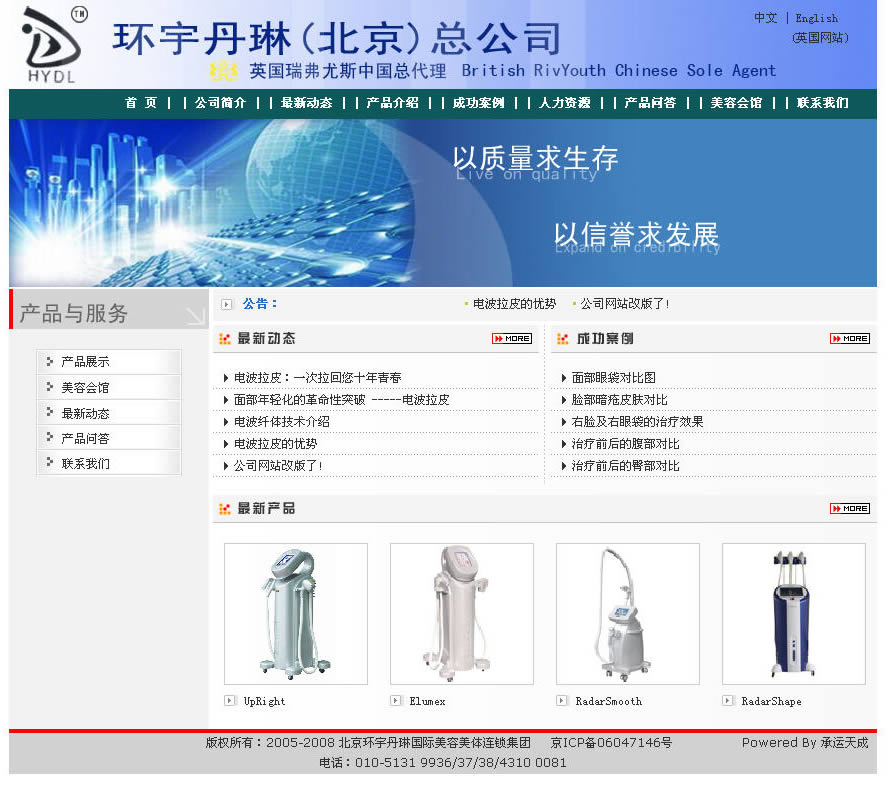Image resolution: width=889 pixels, height=798 pixels.
Task: Select 美容会馆 in the left sidebar
Action: click(x=85, y=388)
